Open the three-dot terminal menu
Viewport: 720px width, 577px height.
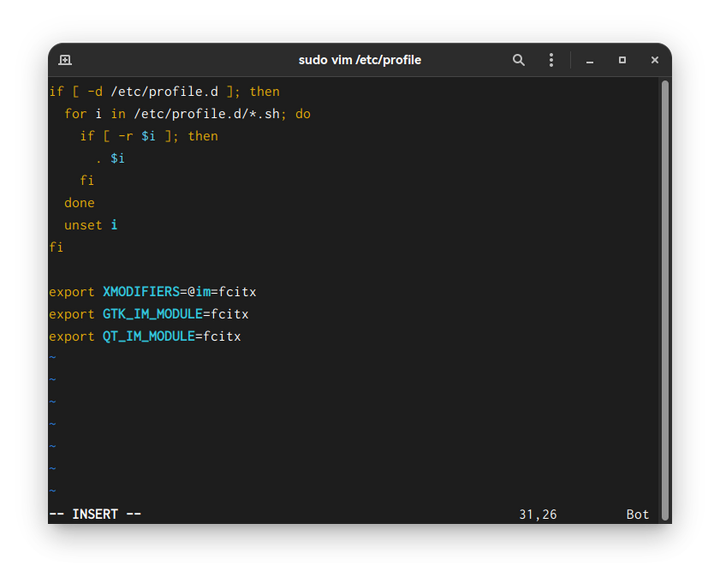coord(551,60)
